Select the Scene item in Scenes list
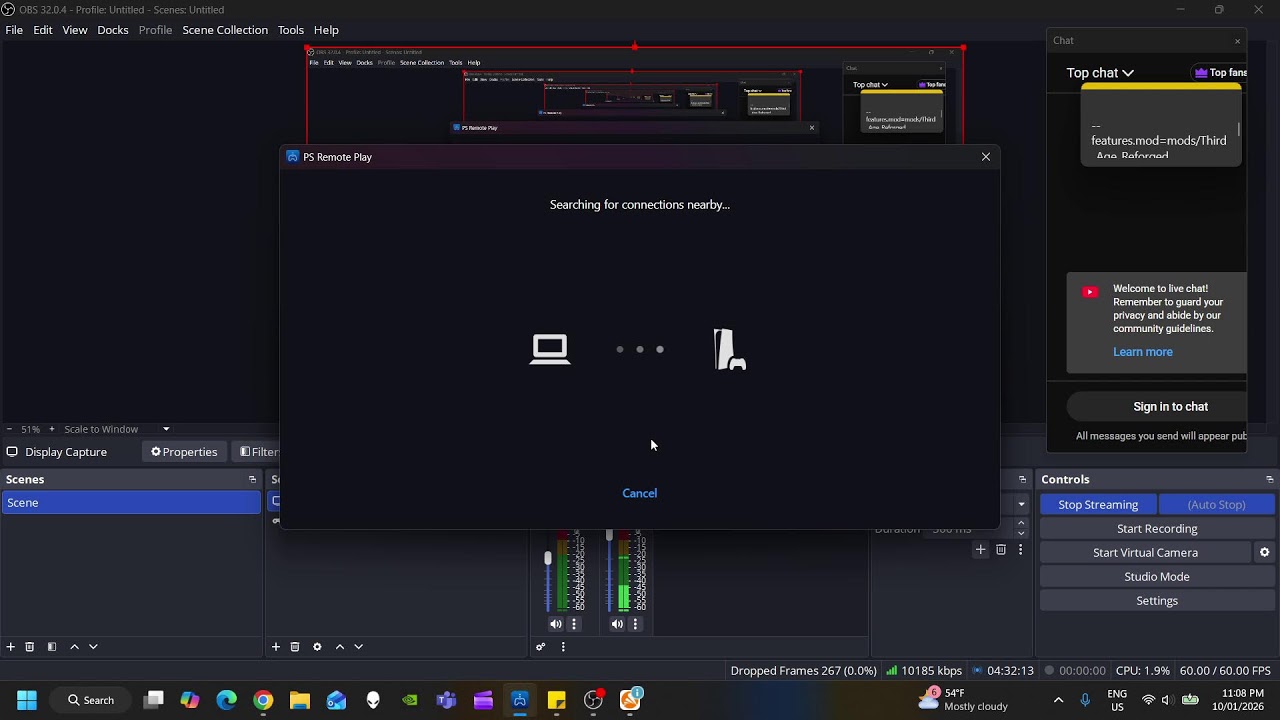 [x=131, y=503]
